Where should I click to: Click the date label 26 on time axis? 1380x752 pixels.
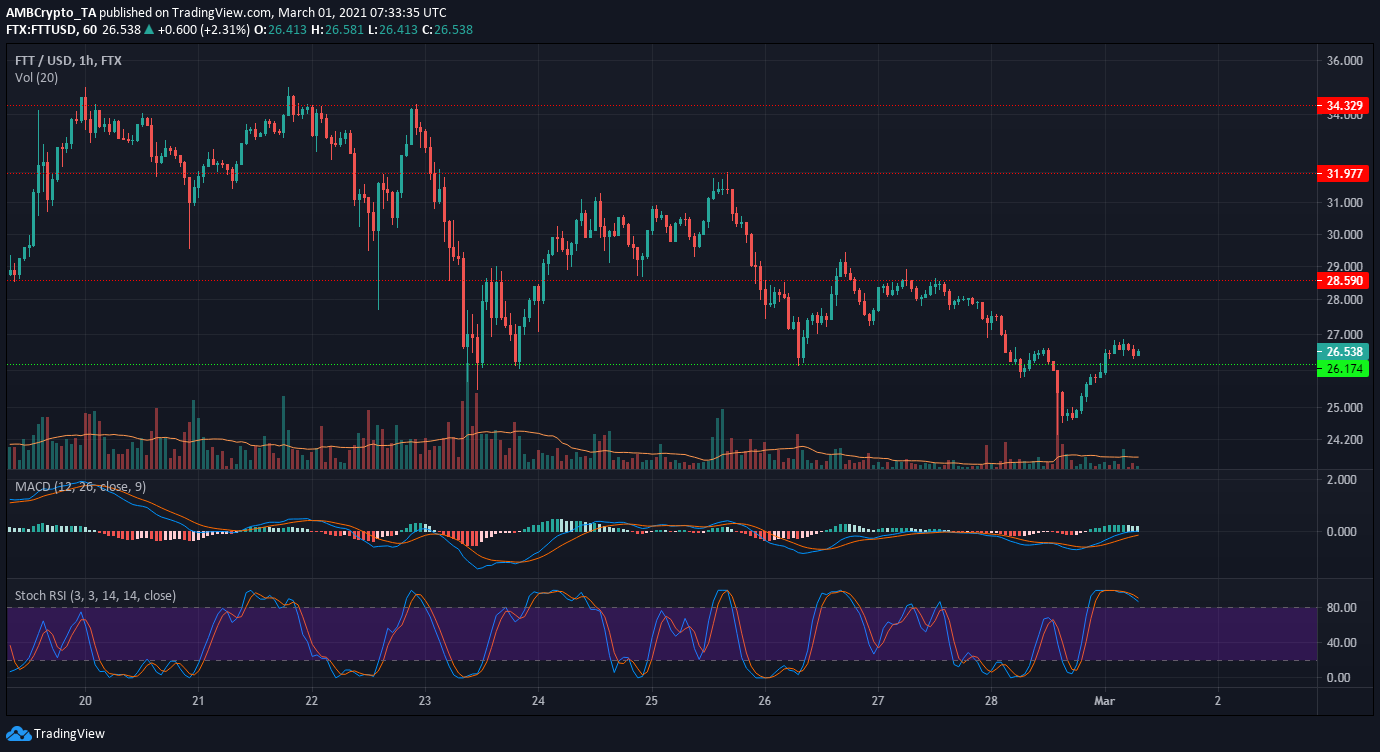click(764, 700)
